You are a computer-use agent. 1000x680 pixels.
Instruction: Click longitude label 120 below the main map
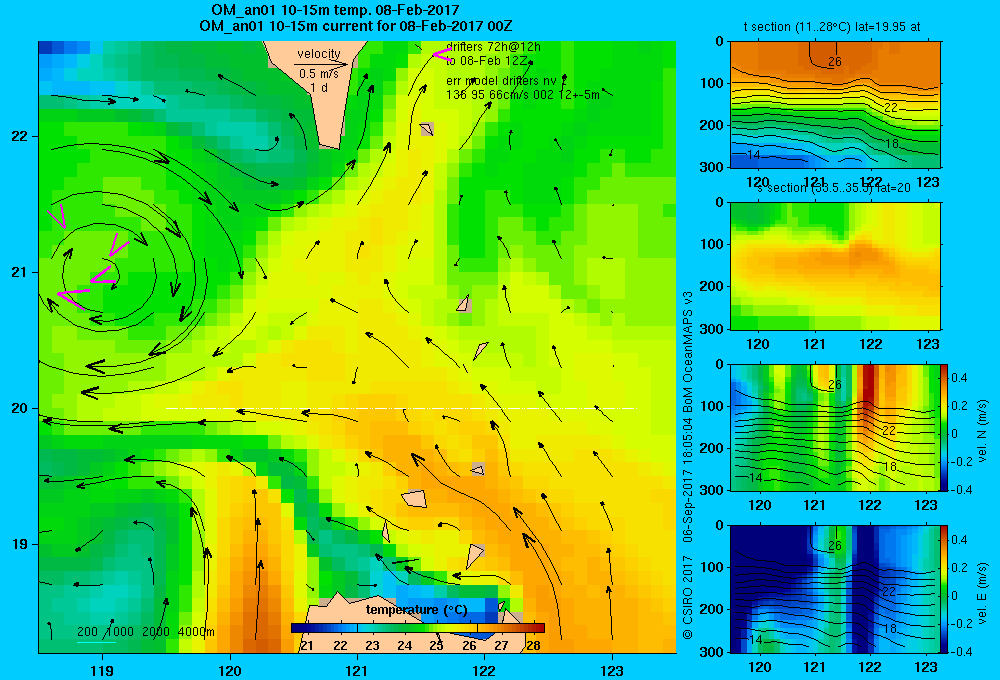[x=230, y=670]
